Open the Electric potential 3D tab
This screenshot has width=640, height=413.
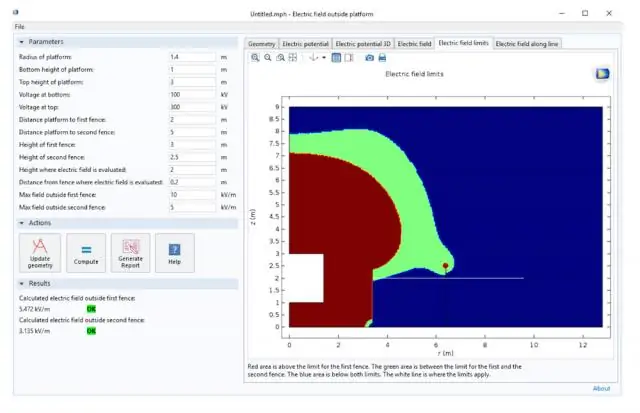point(363,44)
